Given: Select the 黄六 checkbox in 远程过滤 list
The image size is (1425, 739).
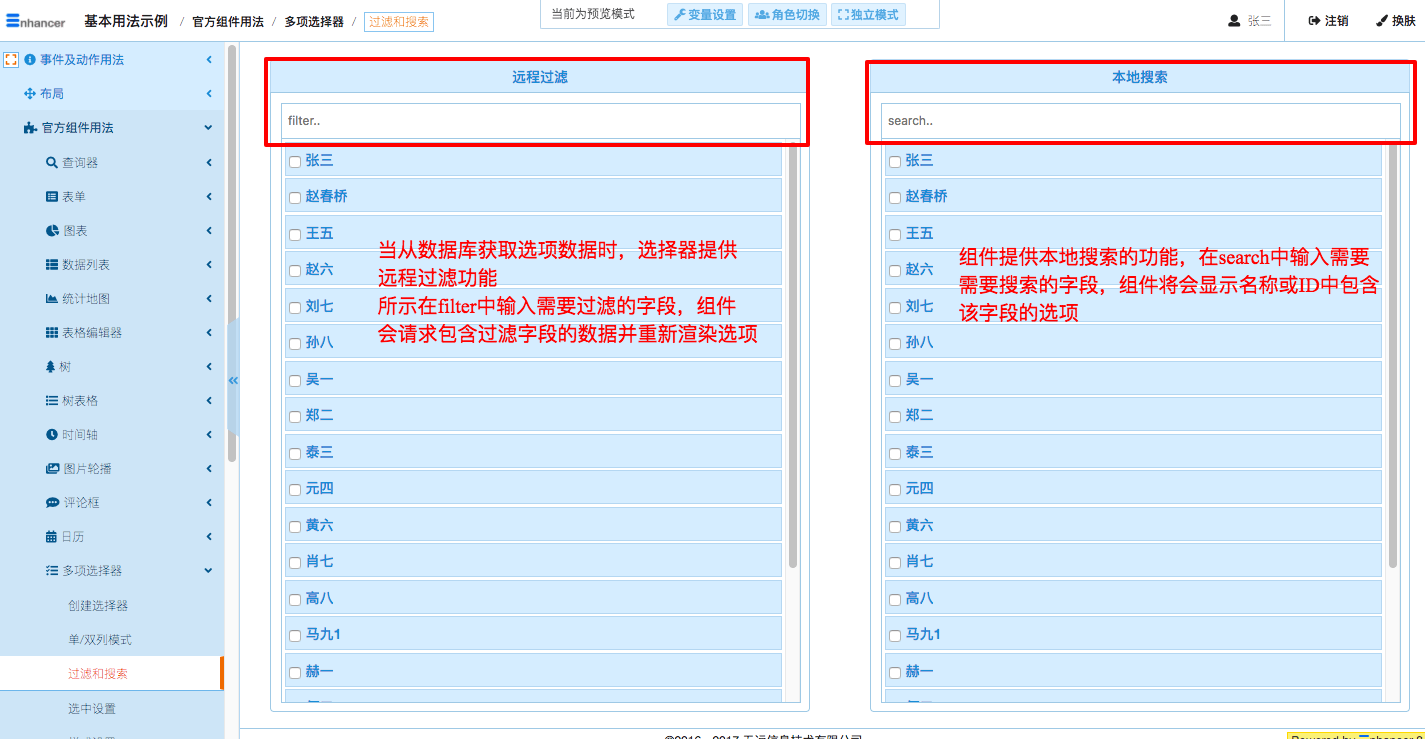Looking at the screenshot, I should pyautogui.click(x=295, y=526).
